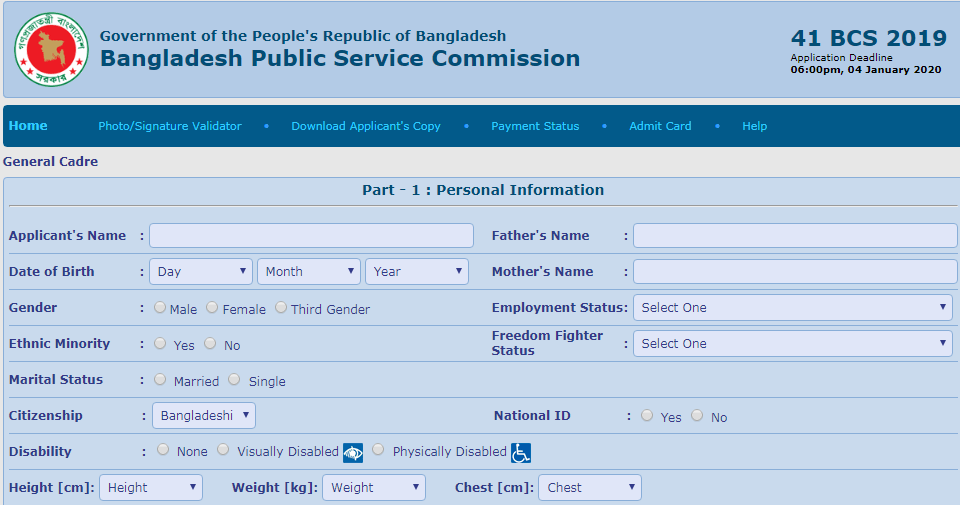Check the Payment Status page

535,126
